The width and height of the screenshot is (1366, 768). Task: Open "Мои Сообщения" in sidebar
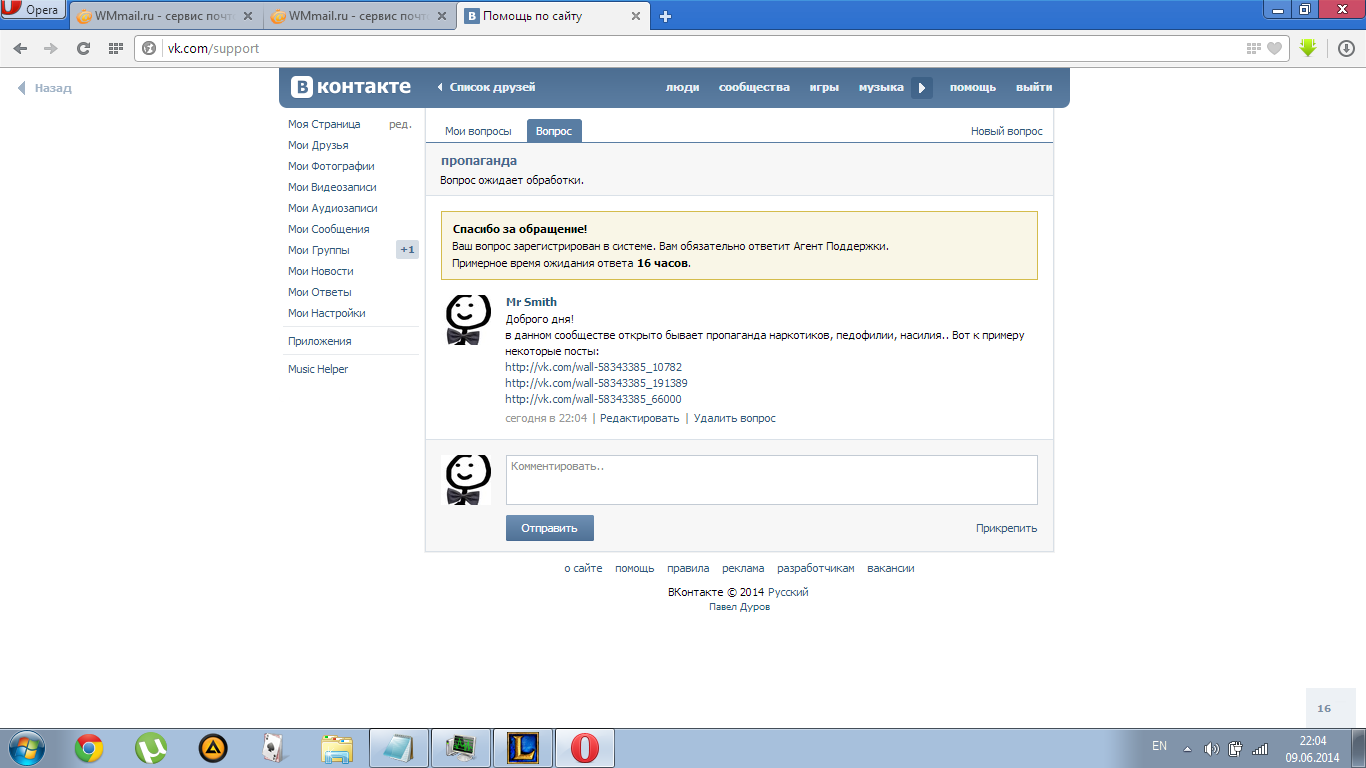(329, 229)
